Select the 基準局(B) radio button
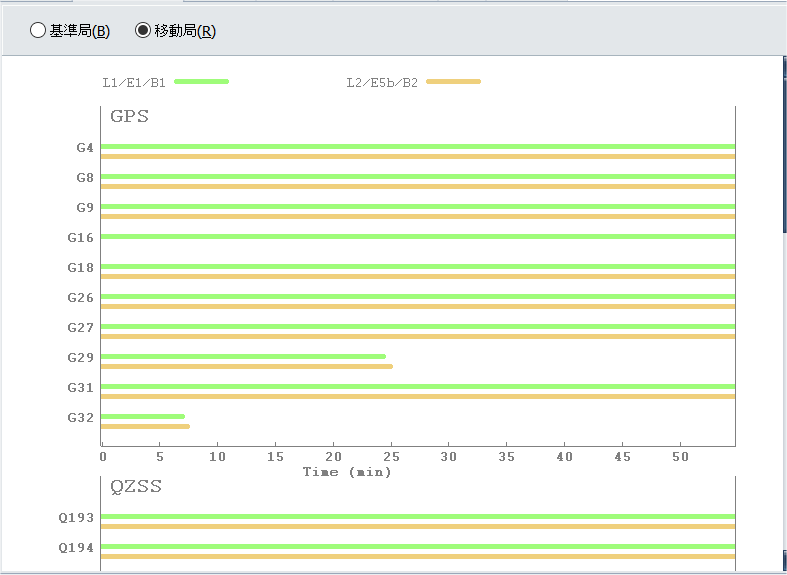Image resolution: width=787 pixels, height=575 pixels. [38, 31]
